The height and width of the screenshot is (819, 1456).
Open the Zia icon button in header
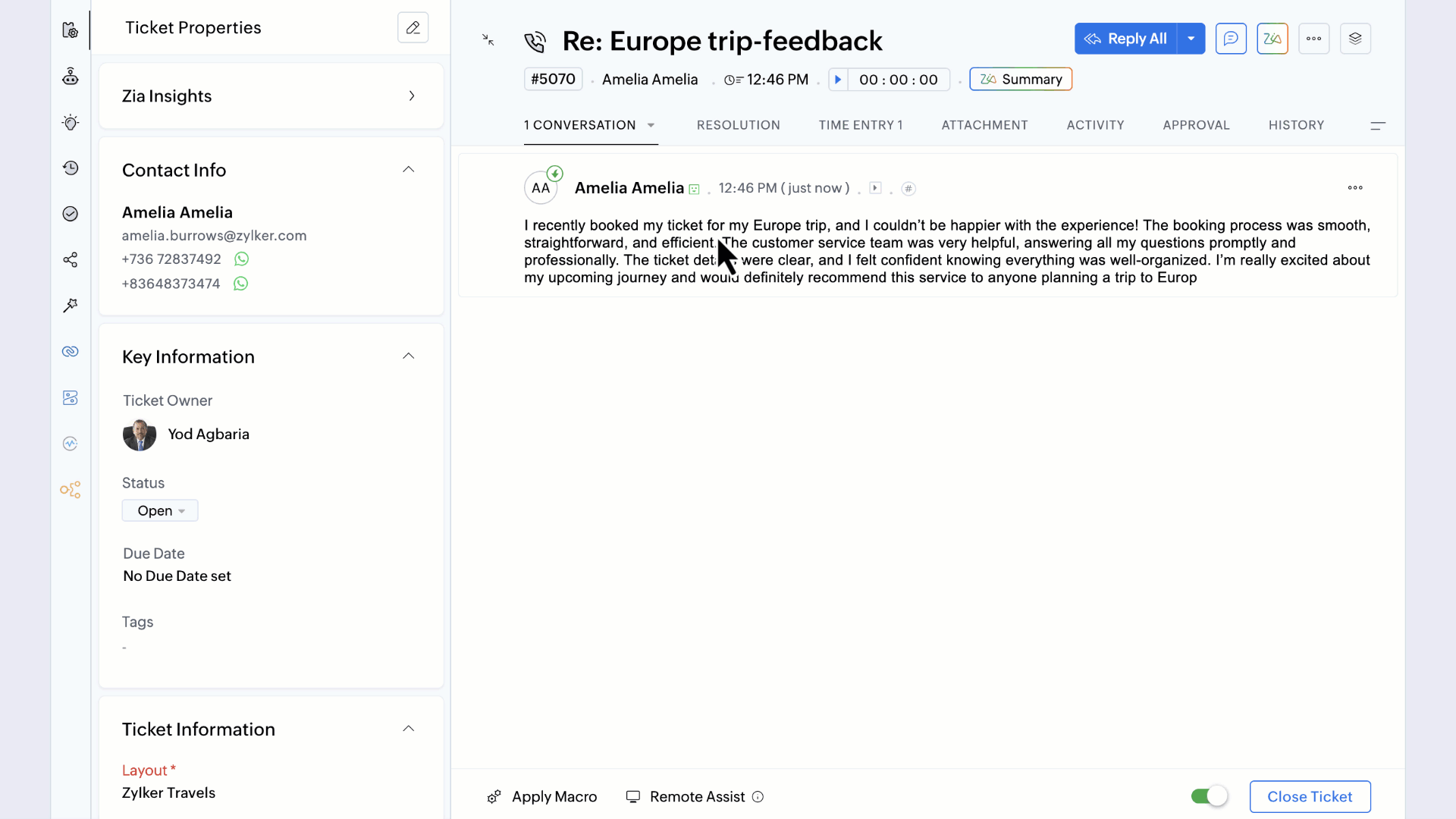(1272, 39)
